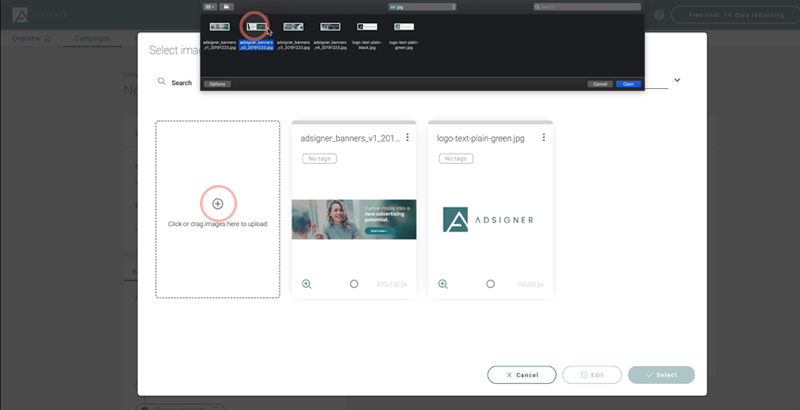Click the new folder button in file dialog
This screenshot has width=800, height=410.
(x=227, y=7)
